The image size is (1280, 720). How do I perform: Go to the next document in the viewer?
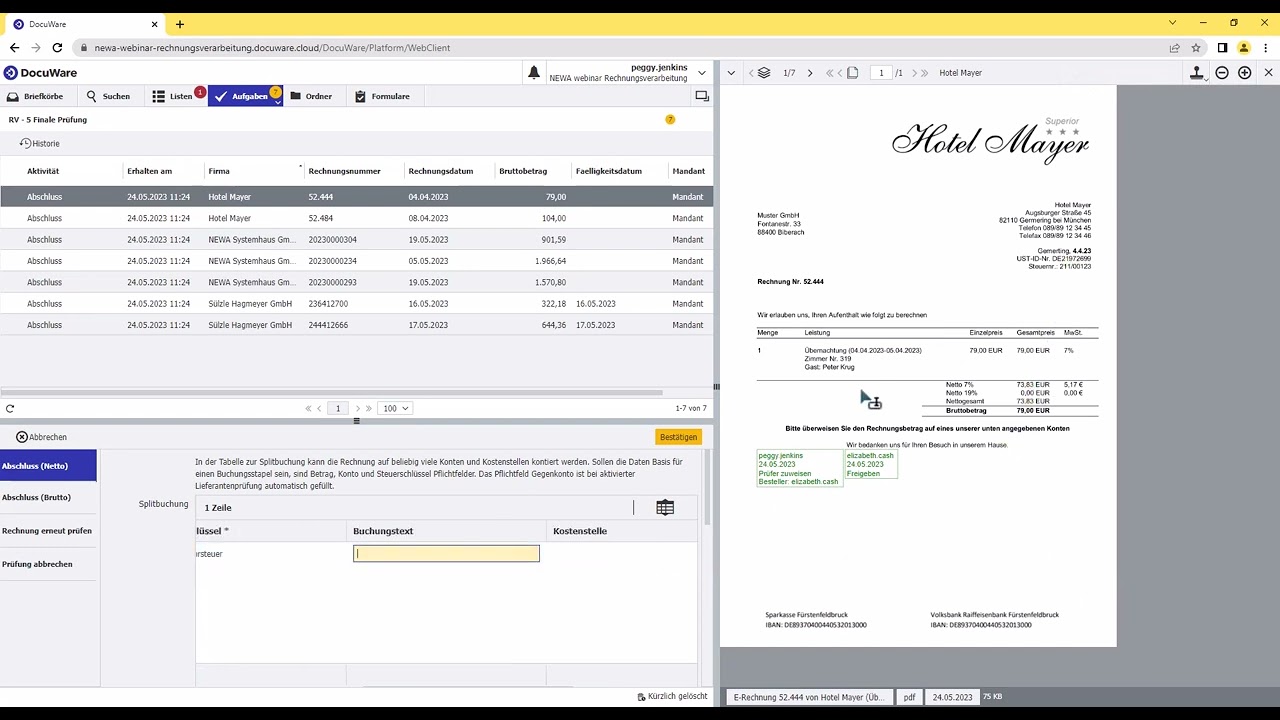810,73
